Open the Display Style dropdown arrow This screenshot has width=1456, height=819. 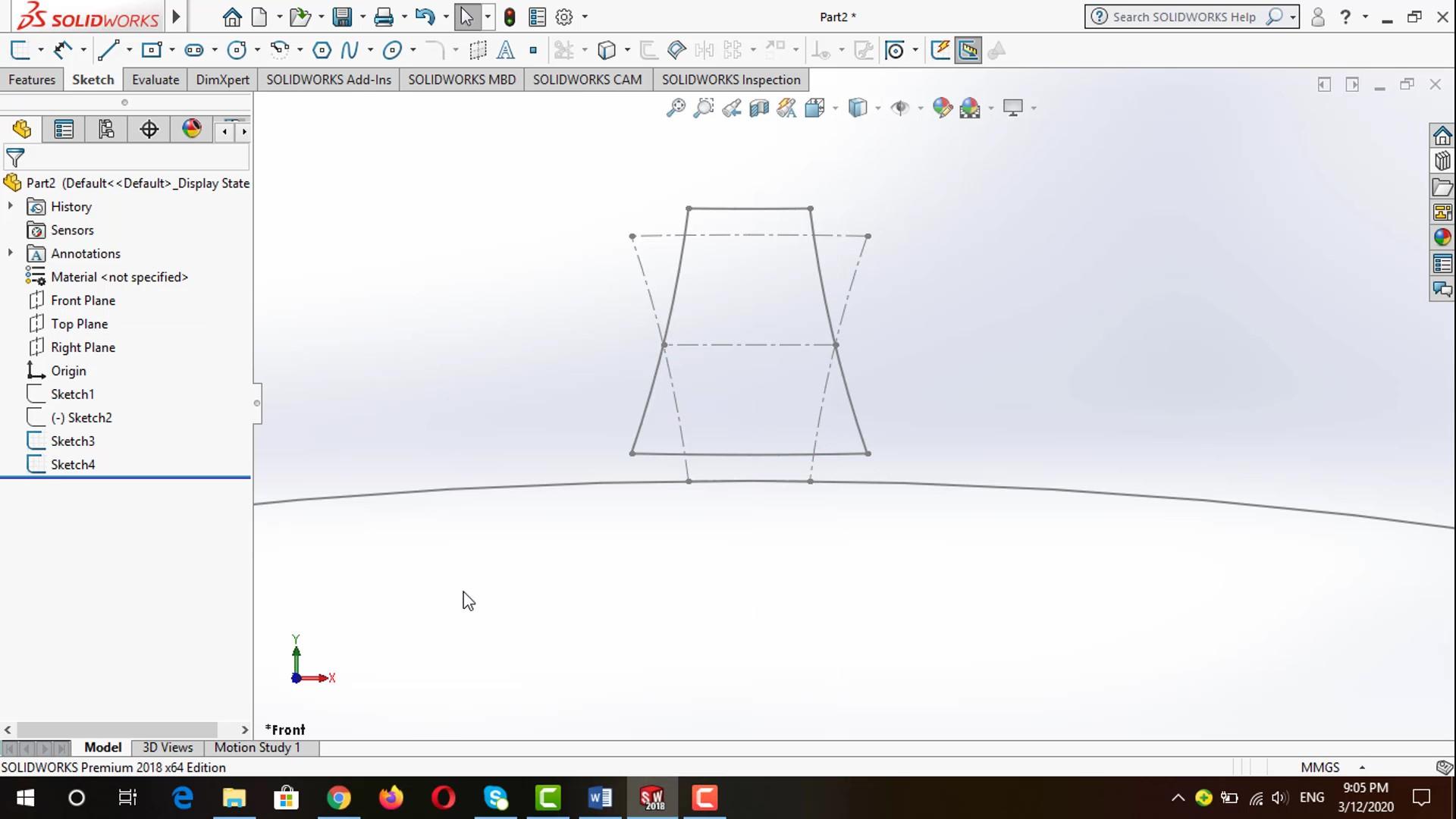(x=877, y=108)
